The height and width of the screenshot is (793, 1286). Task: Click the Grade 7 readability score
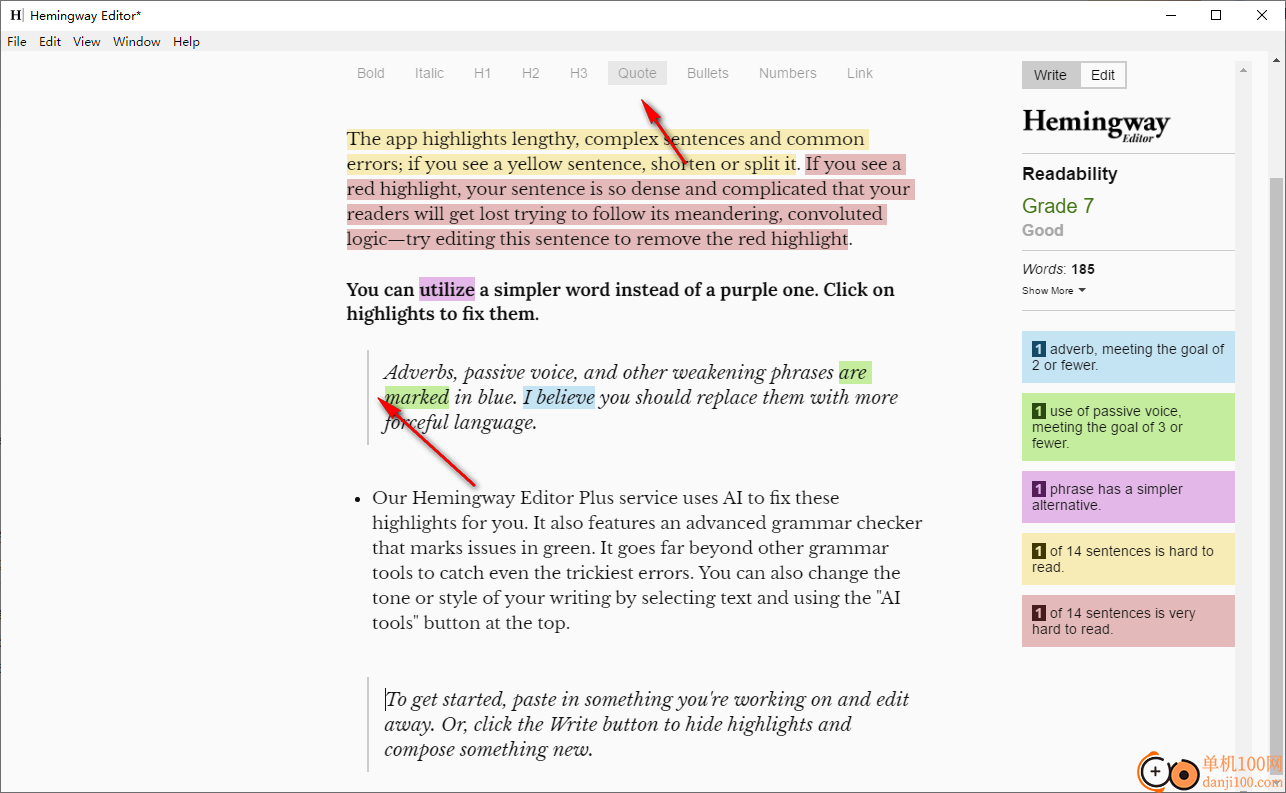[1058, 206]
